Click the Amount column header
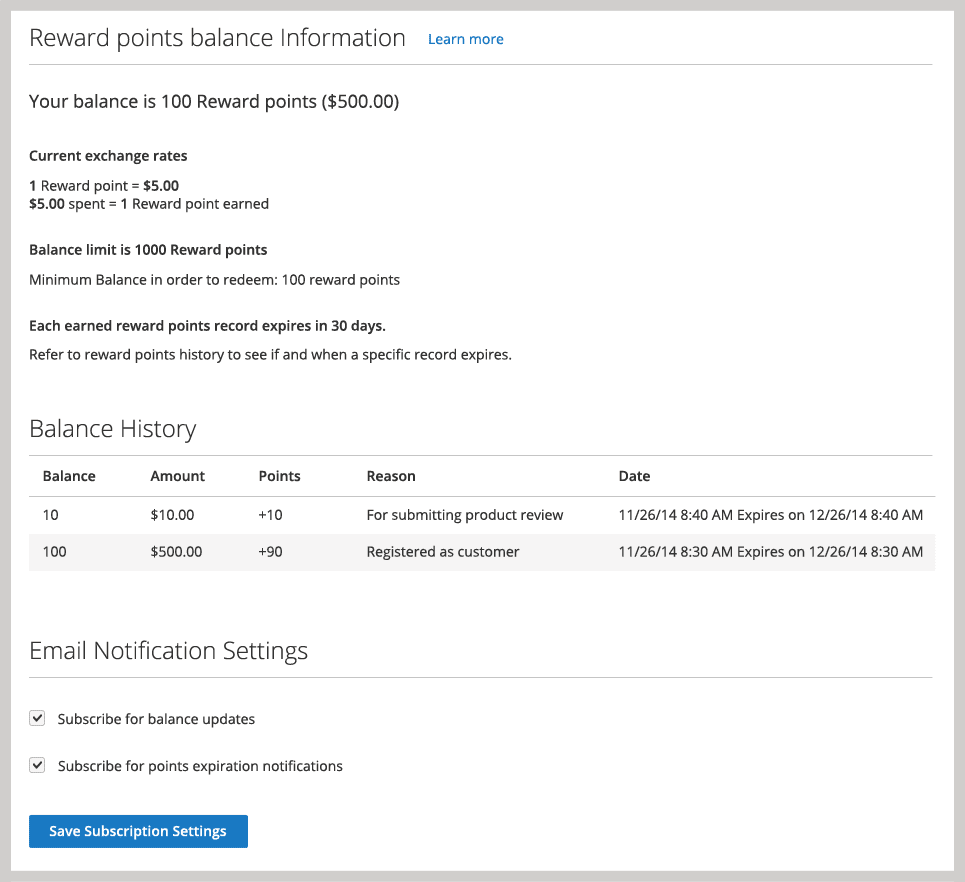 [177, 476]
